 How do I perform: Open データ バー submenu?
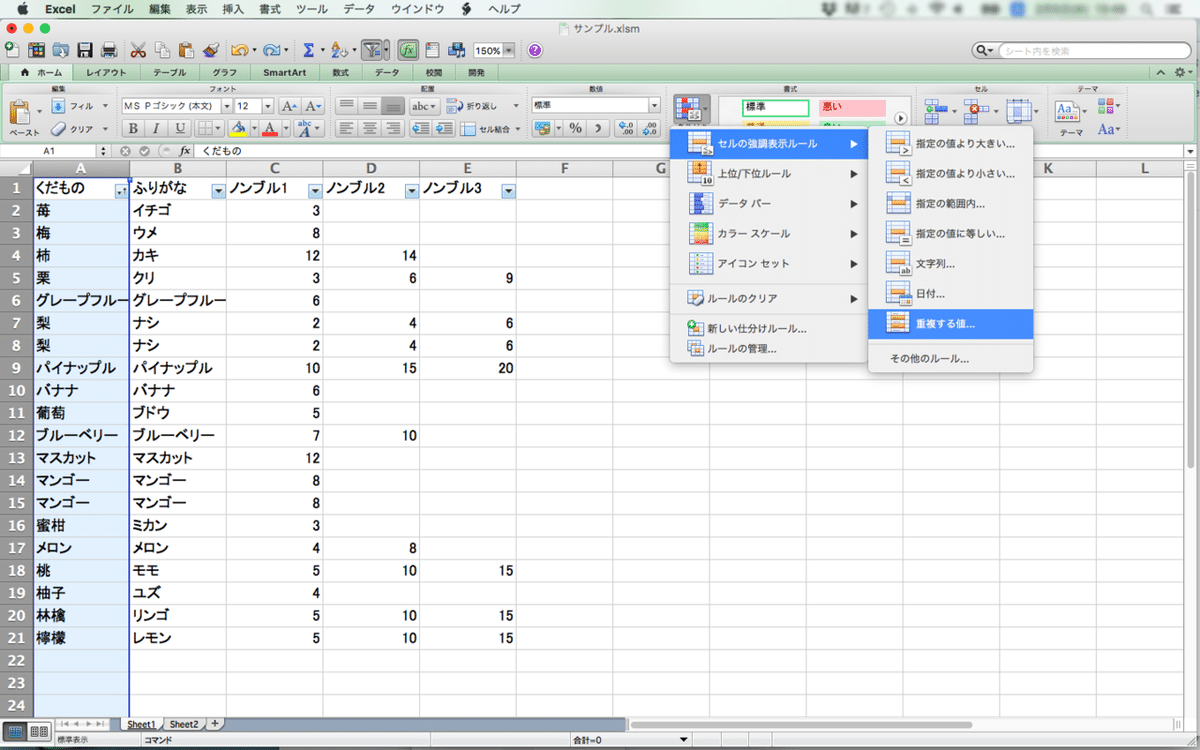pyautogui.click(x=768, y=204)
